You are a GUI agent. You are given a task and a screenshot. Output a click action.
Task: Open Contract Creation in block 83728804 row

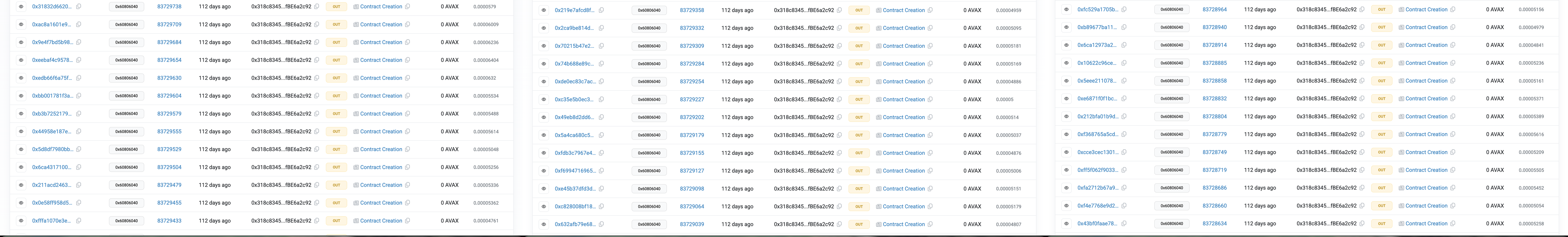pyautogui.click(x=1427, y=117)
